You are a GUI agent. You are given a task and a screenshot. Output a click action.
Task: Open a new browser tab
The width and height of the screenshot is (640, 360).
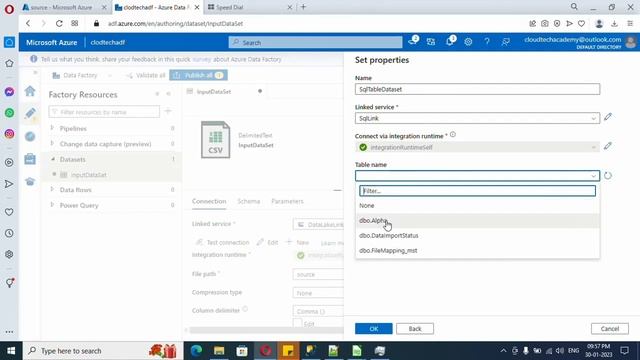tap(303, 7)
